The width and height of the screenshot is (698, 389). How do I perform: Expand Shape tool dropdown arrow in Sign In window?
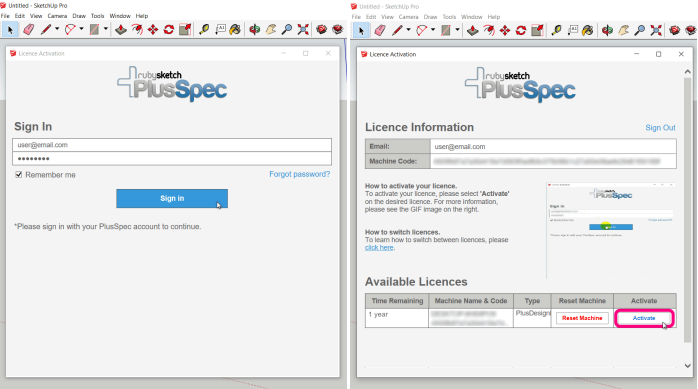[x=106, y=29]
